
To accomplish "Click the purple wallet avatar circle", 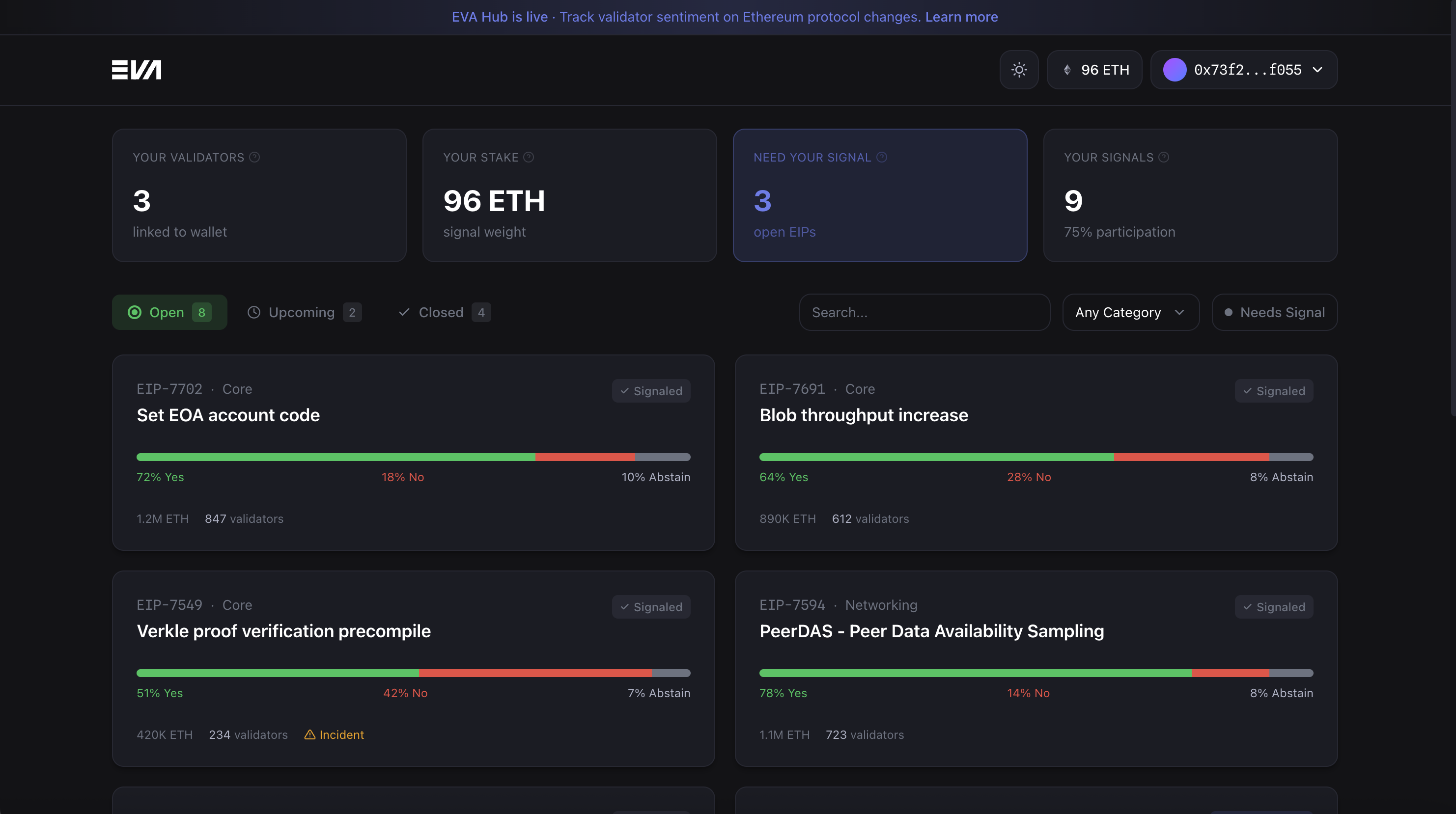I will point(1175,70).
